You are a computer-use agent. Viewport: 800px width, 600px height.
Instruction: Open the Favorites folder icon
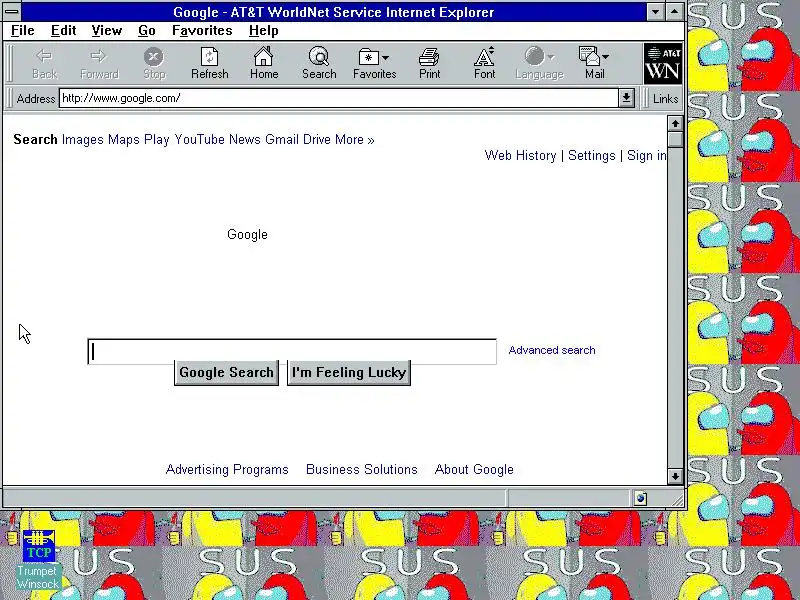click(x=368, y=57)
